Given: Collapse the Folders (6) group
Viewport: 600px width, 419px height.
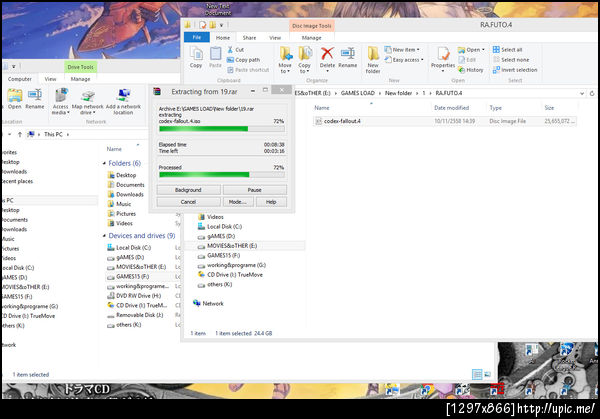Looking at the screenshot, I should click(x=104, y=163).
